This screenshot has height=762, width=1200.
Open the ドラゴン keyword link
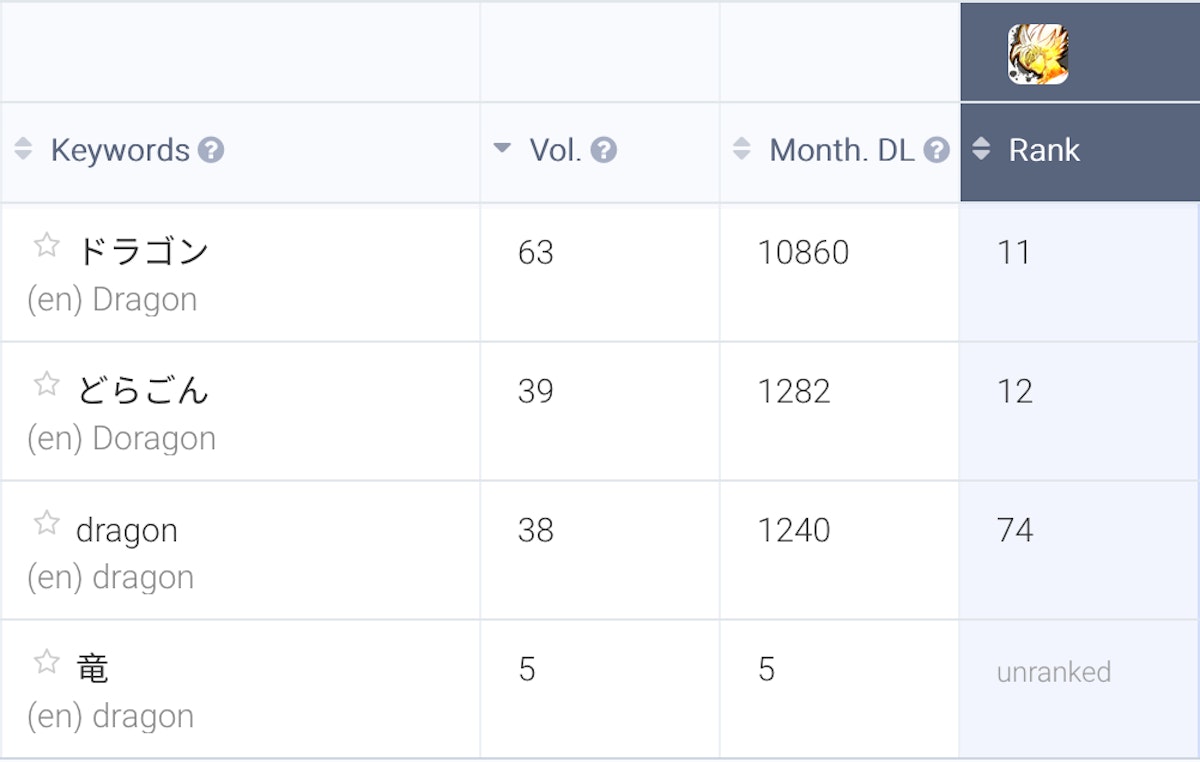[x=142, y=252]
